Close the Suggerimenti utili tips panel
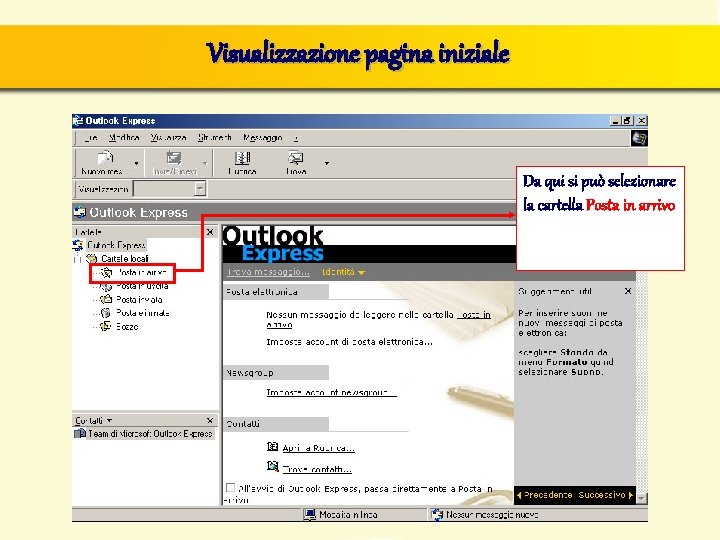Image resolution: width=720 pixels, height=540 pixels. coord(628,291)
